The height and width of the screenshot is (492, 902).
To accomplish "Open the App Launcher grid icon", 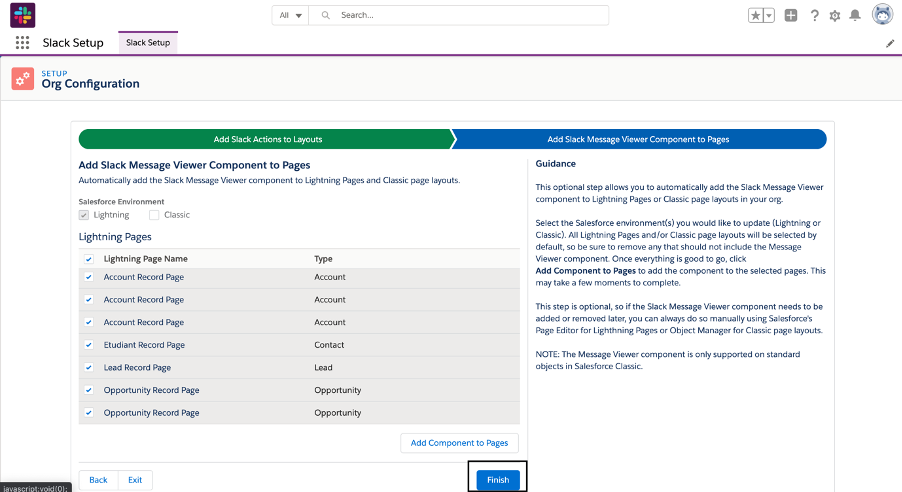I will [22, 43].
